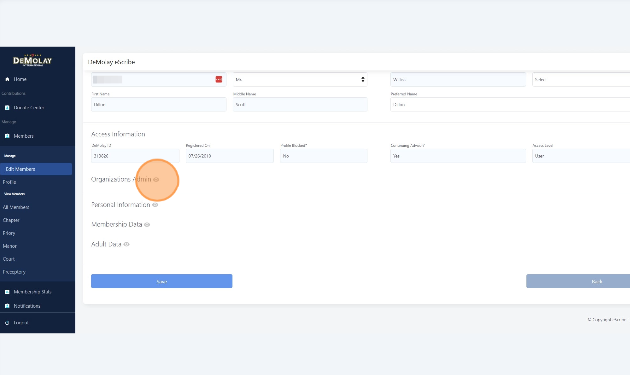Toggle Membership Data eye icon

(147, 225)
